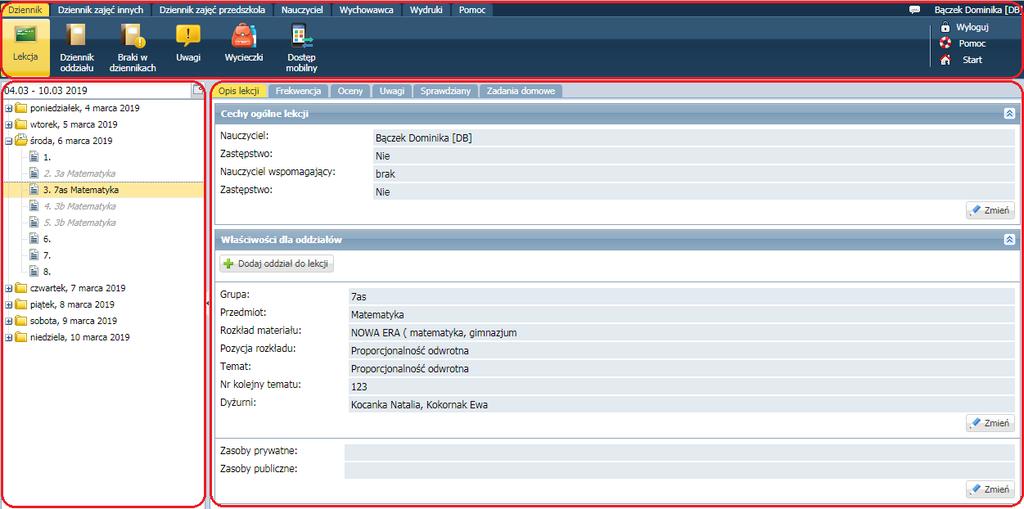Expand czwartek, 7 marca 2019
Screen dimensions: 1024x509
[8, 288]
